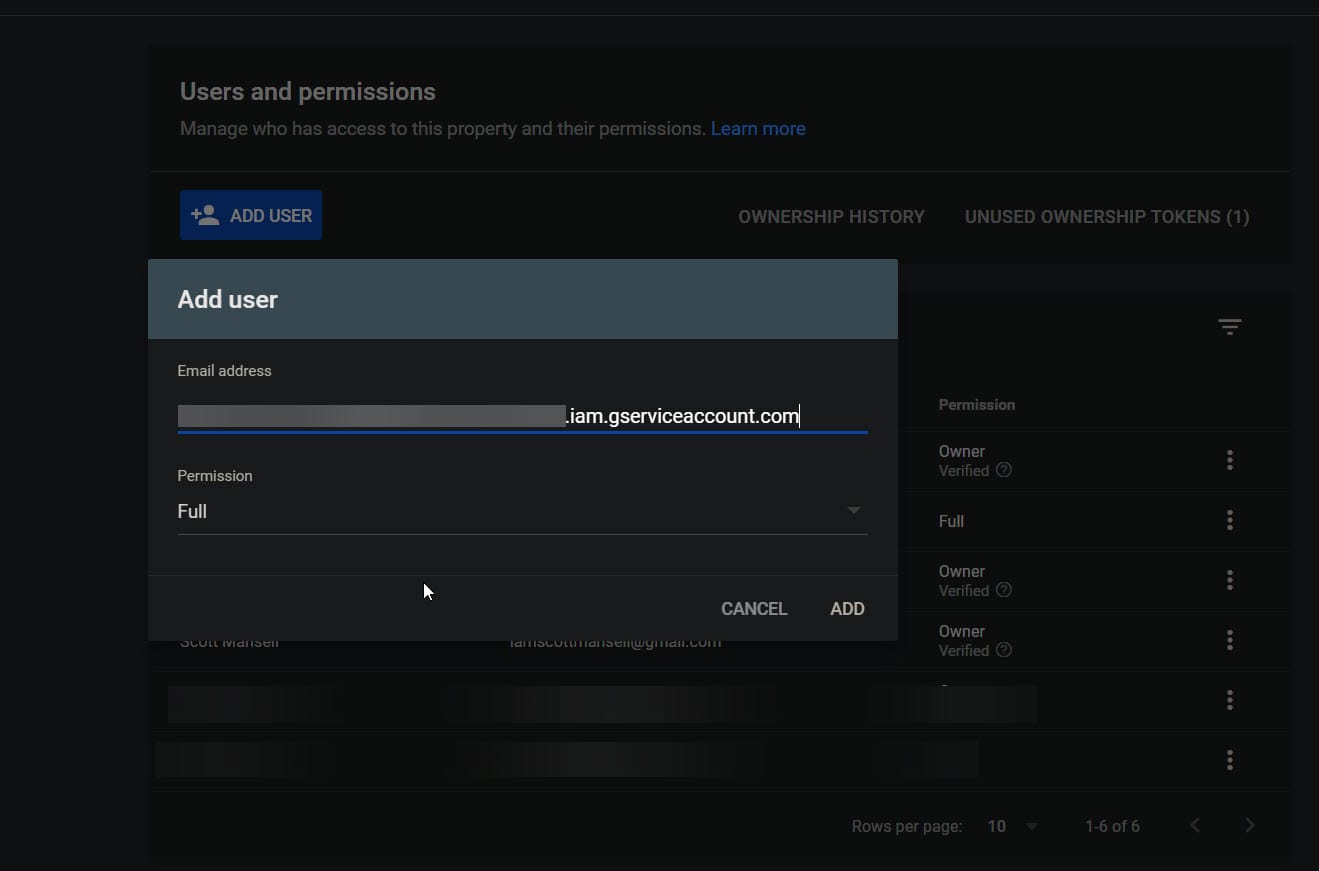Open three-dot menu on the first Owner Verified row
Screen dimensions: 1319x871
coord(1229,460)
